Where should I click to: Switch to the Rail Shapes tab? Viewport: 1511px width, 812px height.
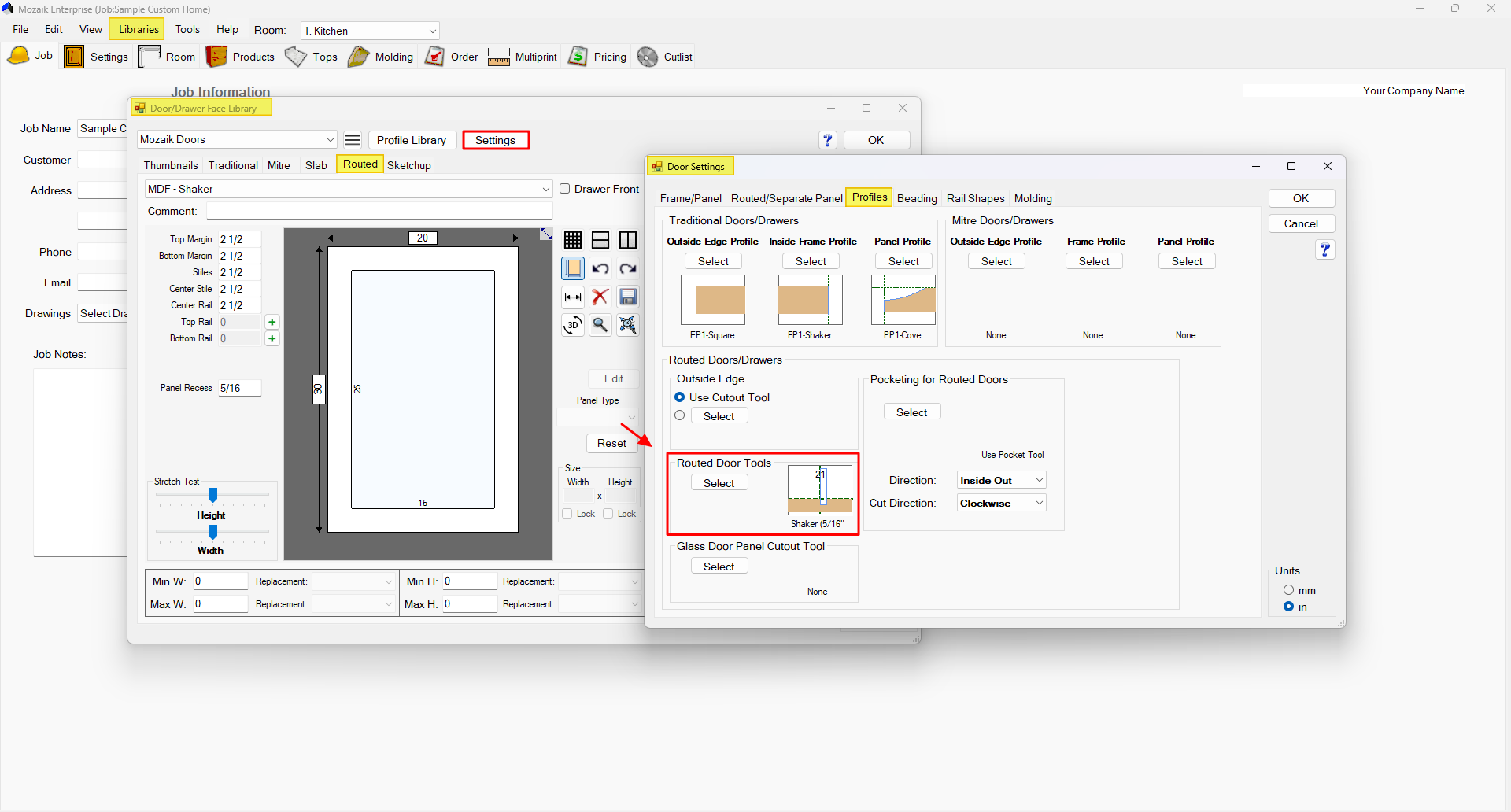click(975, 198)
